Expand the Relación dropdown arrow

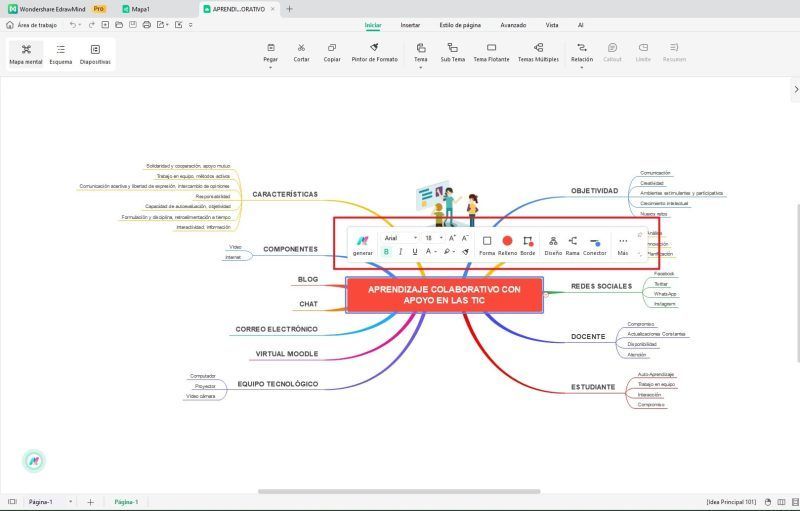(582, 67)
